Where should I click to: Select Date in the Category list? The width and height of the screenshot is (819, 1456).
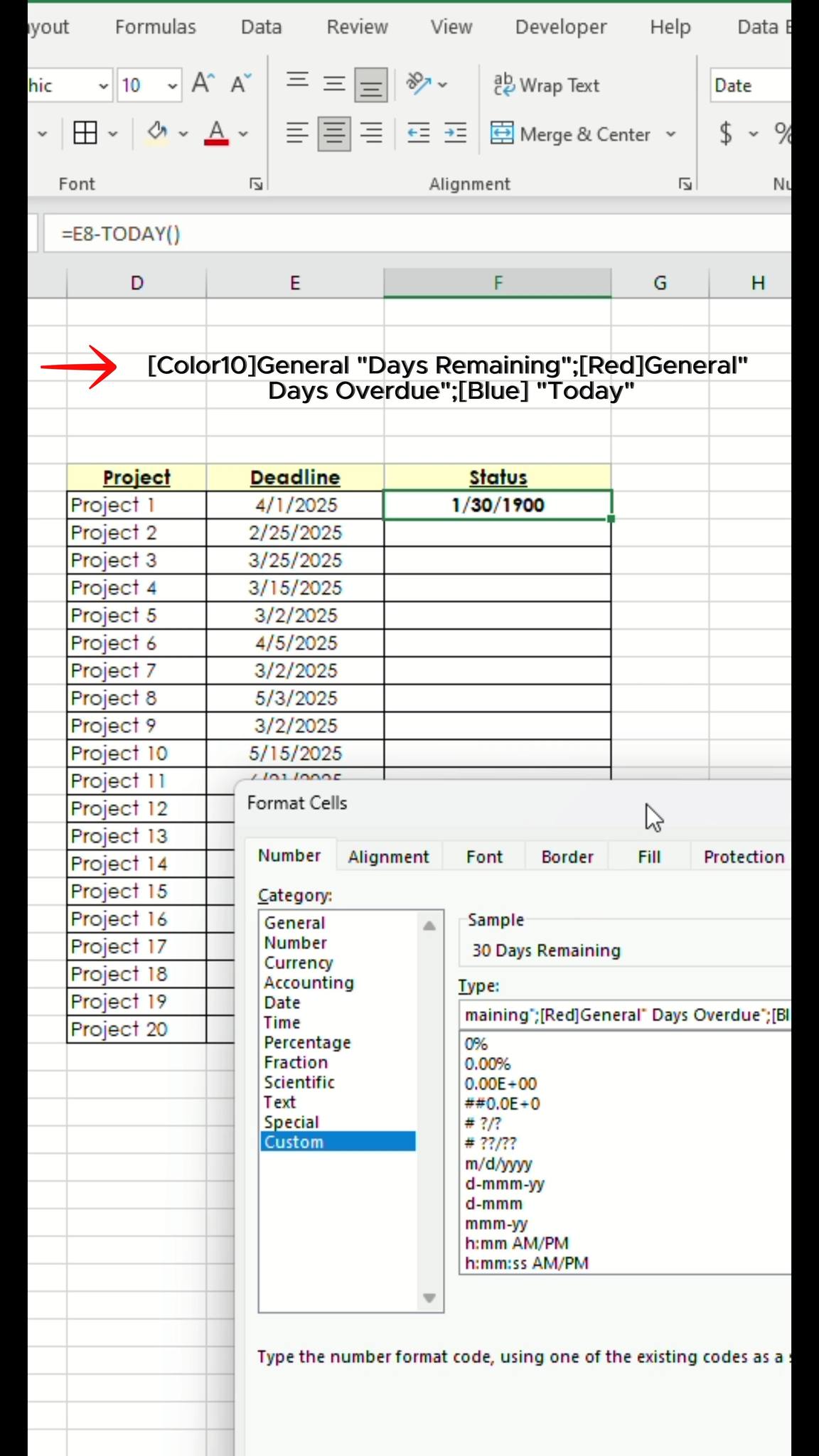click(x=338, y=1002)
